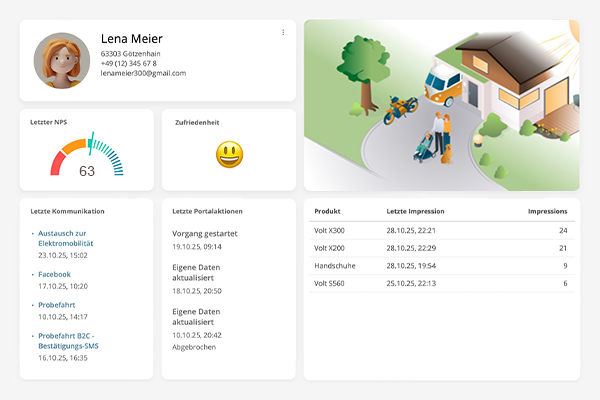Screen dimensions: 600x400
Task: Open Probefahrt B2C Bestätigungs-SMS link
Action: coord(68,340)
